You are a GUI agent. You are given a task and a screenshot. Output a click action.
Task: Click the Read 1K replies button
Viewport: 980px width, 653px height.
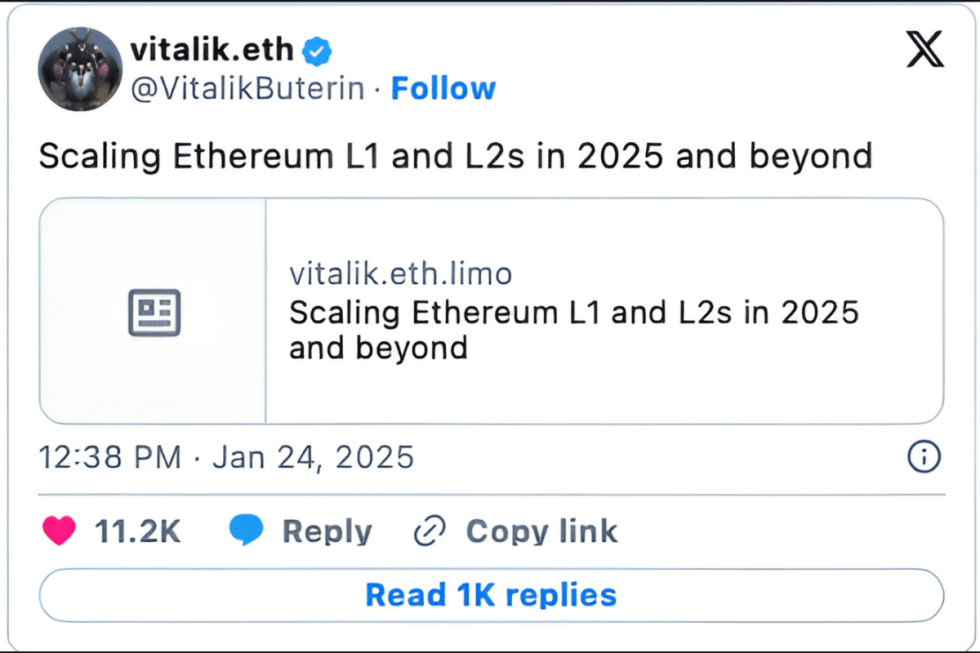point(491,595)
